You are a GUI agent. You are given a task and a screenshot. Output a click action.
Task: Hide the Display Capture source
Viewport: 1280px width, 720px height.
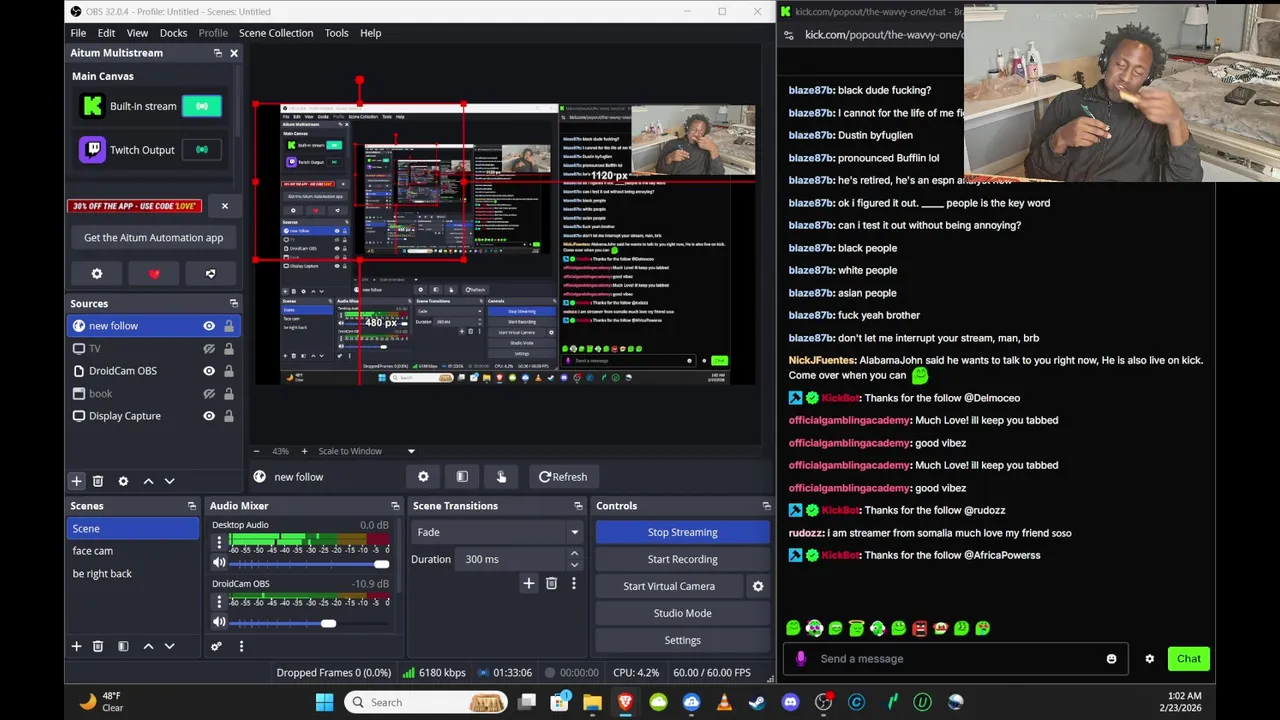tap(209, 416)
